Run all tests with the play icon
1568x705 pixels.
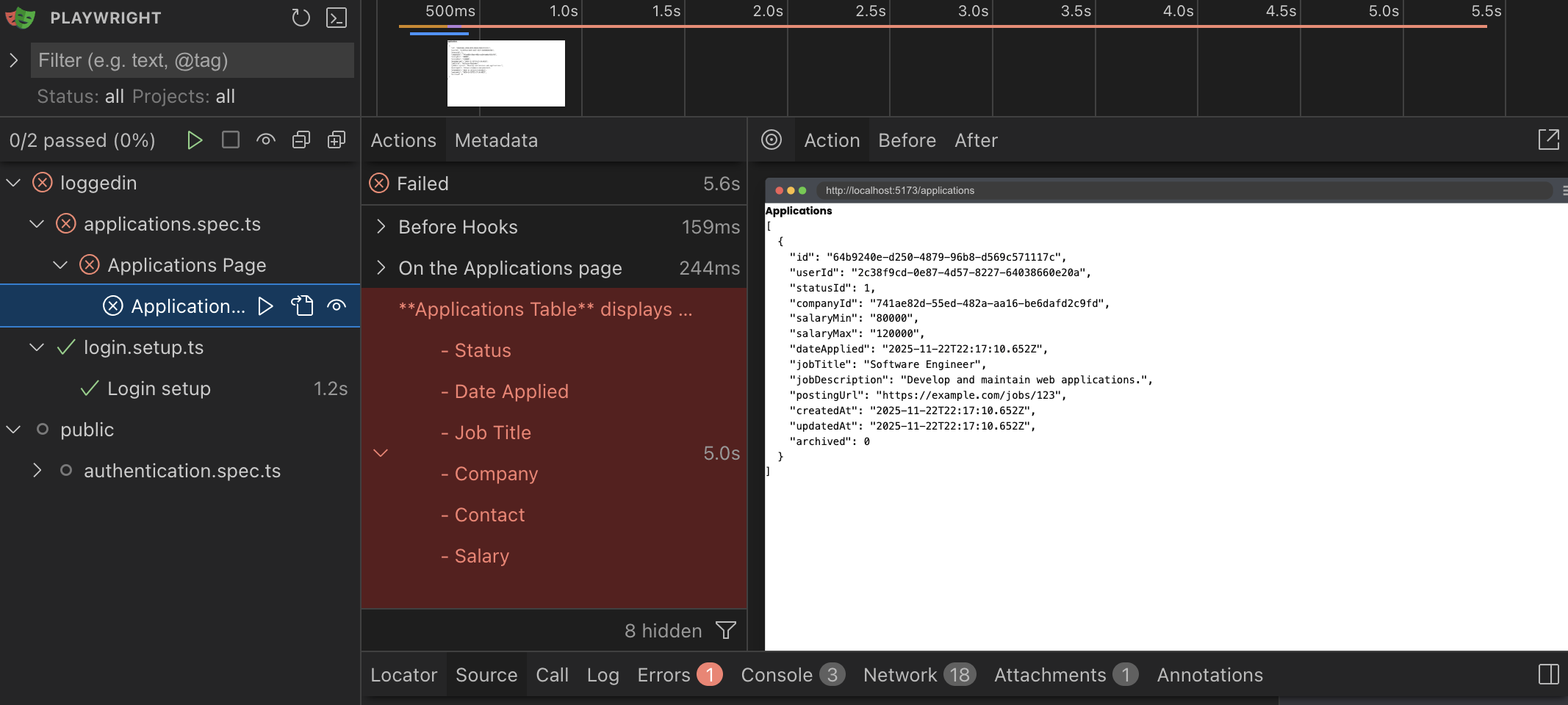[195, 140]
